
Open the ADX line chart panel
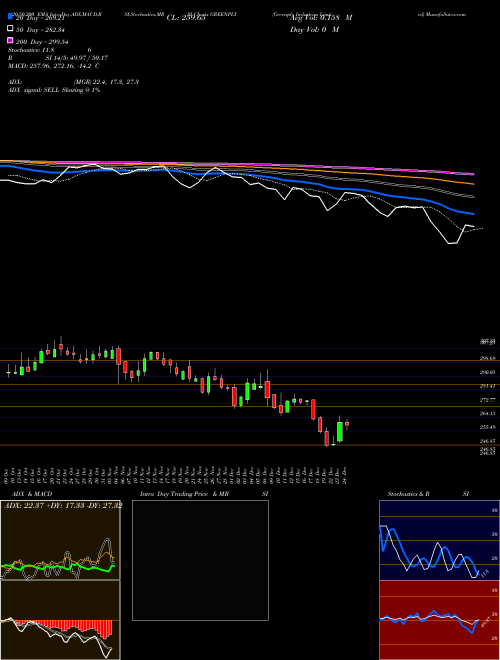click(x=60, y=540)
